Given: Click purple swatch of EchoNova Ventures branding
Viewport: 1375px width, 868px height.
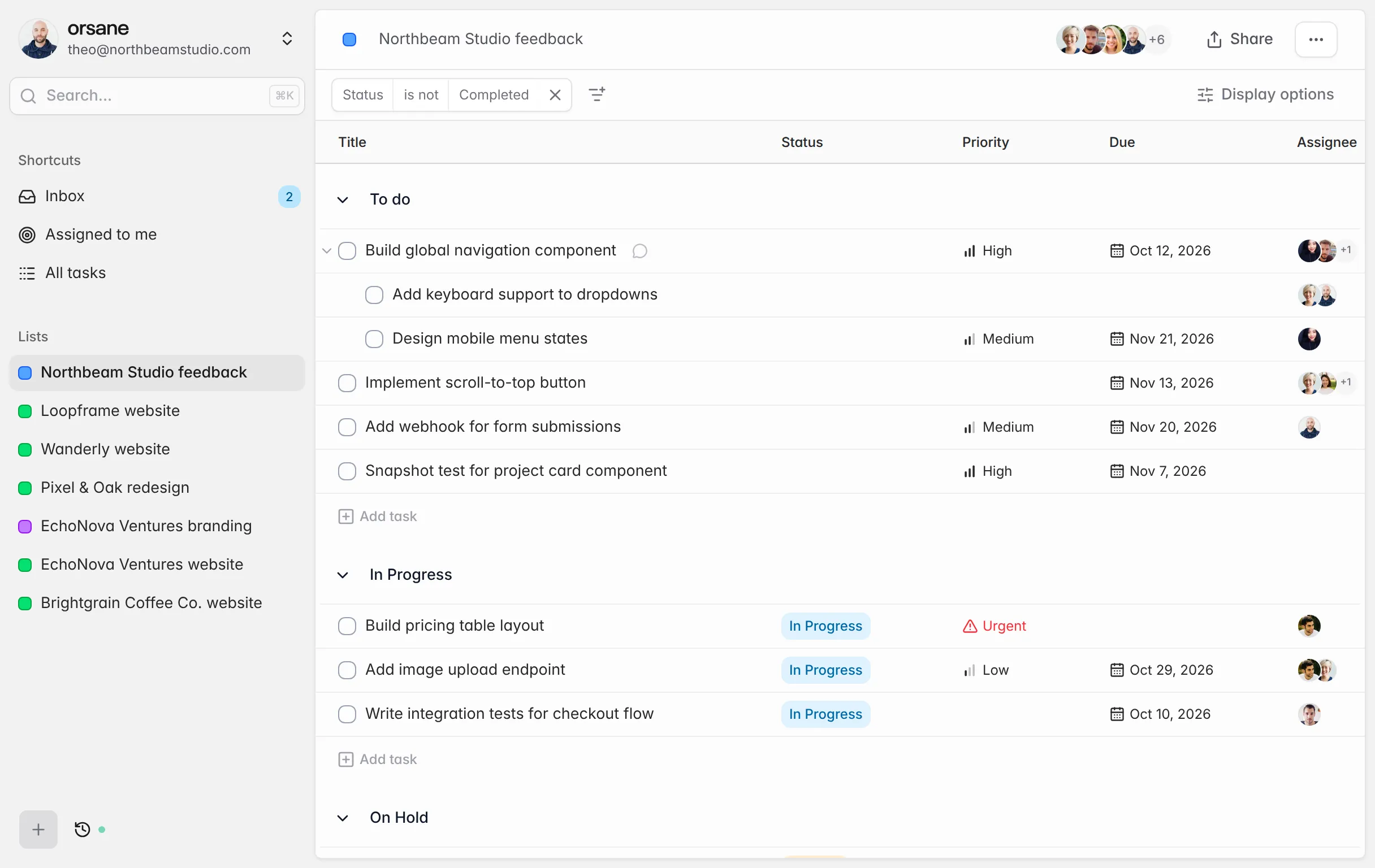Looking at the screenshot, I should 24,526.
